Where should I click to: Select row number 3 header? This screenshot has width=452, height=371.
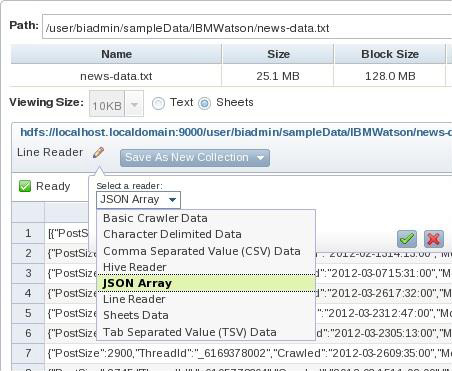tap(28, 273)
